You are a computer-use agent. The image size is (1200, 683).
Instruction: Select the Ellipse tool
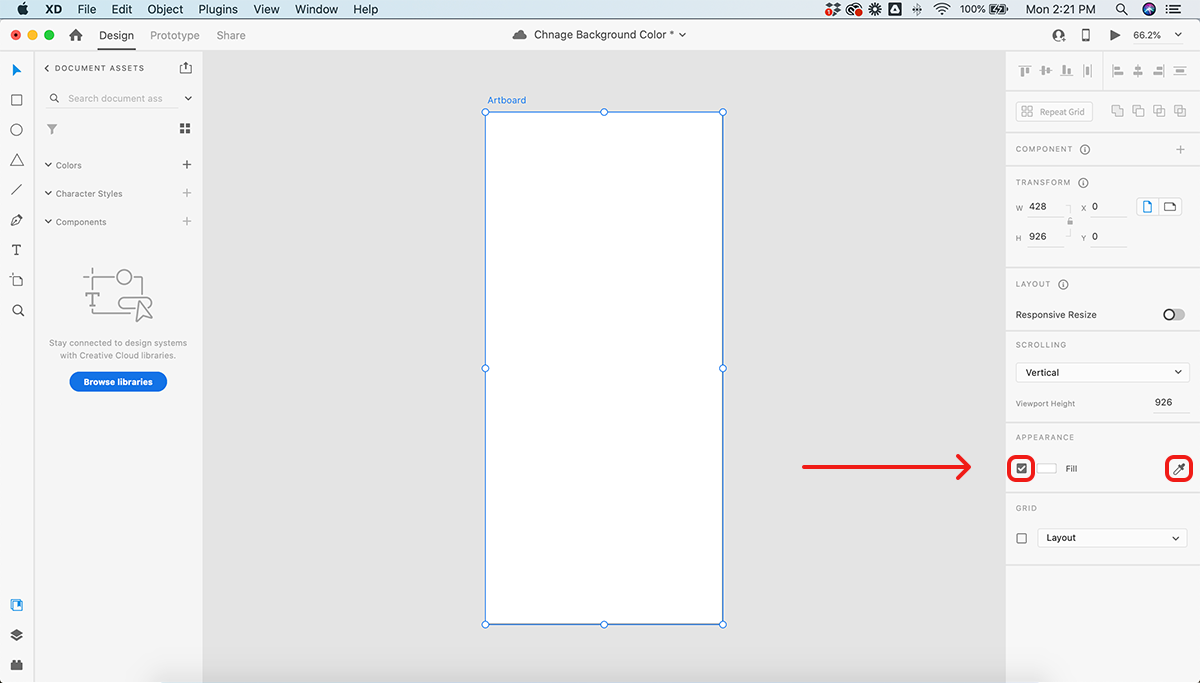(x=17, y=130)
